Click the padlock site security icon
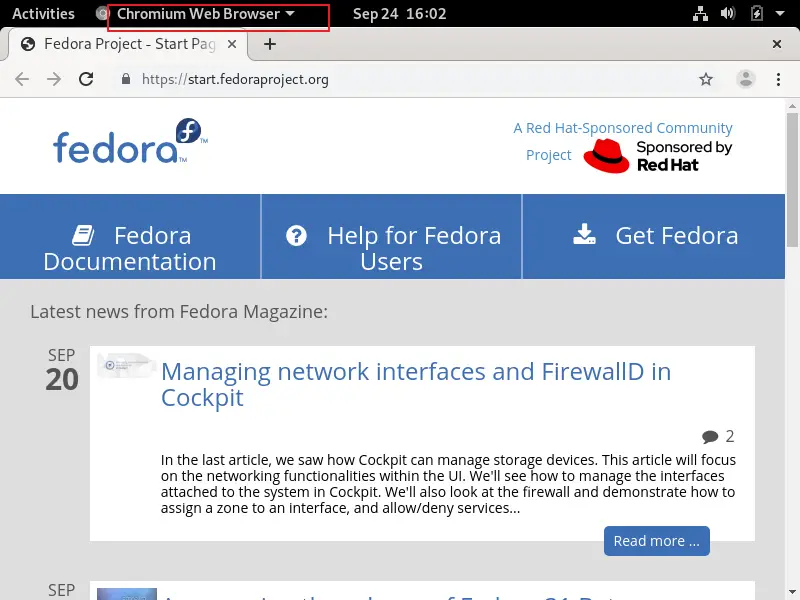The image size is (800, 600). pos(126,79)
